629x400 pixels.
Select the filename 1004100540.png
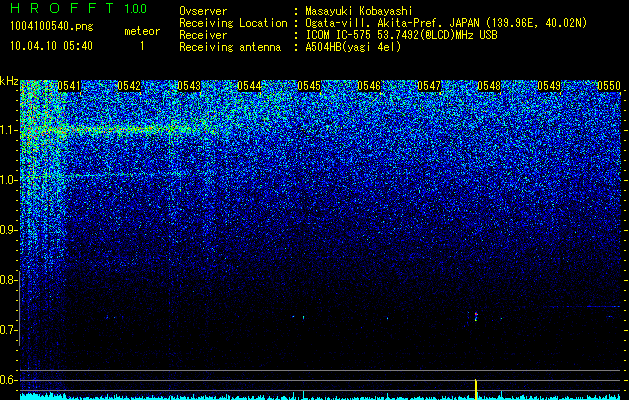52,26
